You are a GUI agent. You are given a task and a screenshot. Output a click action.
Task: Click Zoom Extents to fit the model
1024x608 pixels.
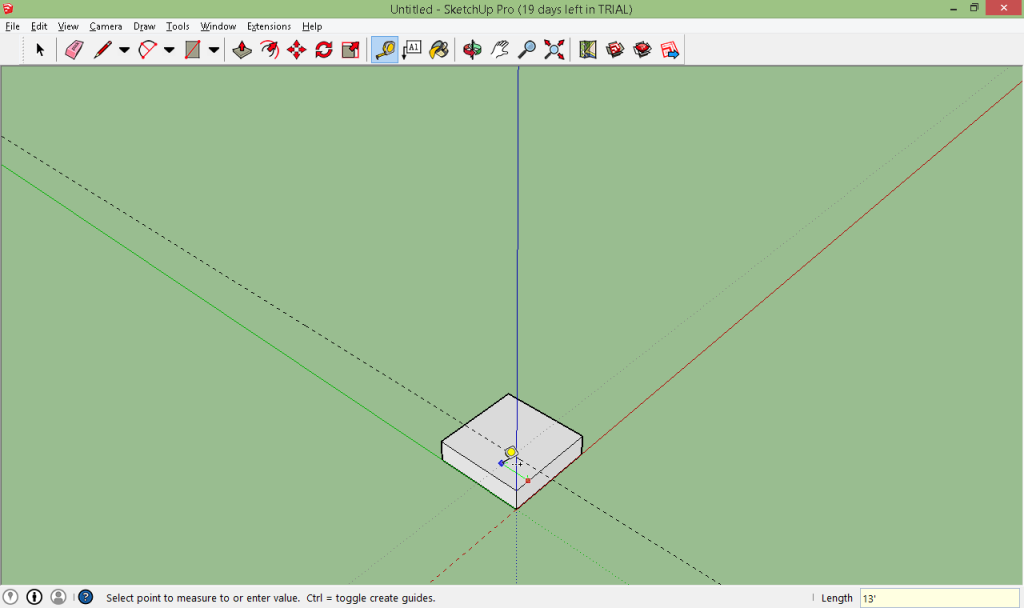[554, 48]
